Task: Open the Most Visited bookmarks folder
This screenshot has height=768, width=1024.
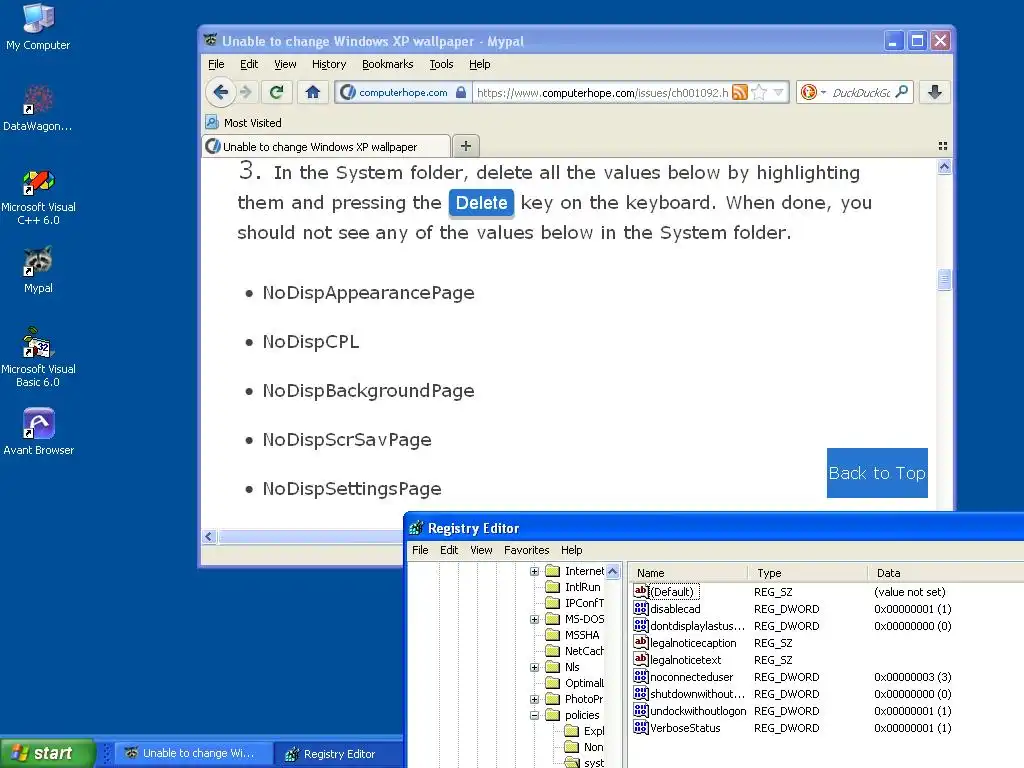Action: (244, 123)
